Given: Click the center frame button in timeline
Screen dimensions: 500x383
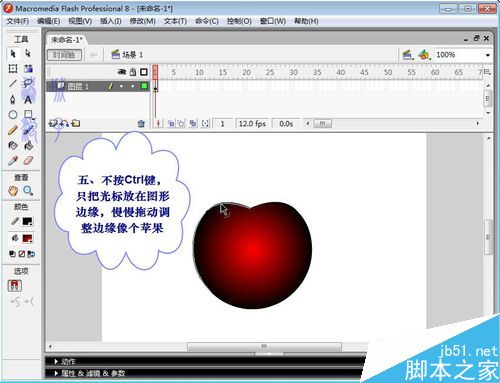Looking at the screenshot, I should [x=158, y=124].
